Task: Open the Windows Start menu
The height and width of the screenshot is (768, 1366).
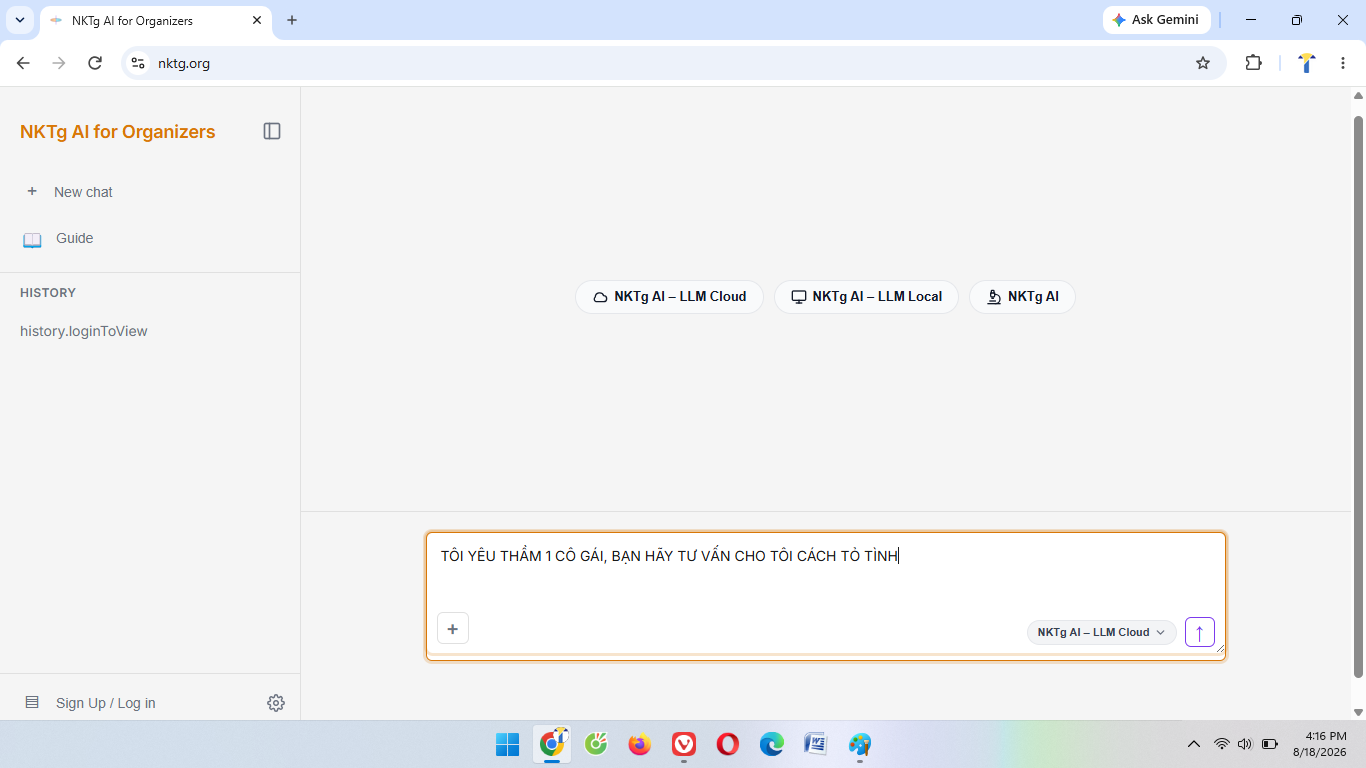Action: 508,744
